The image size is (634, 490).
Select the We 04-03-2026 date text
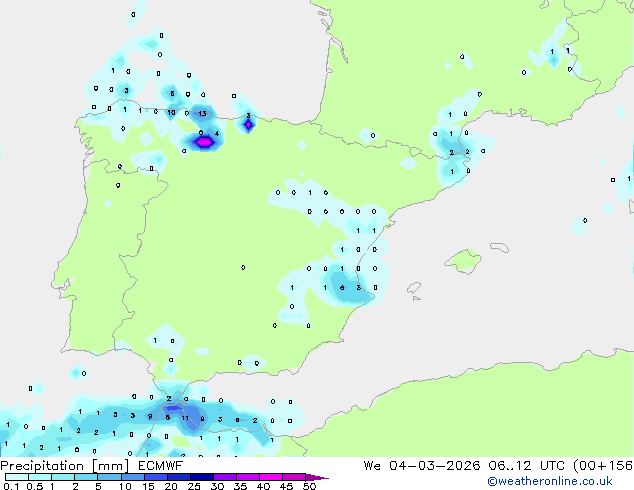tap(422, 466)
